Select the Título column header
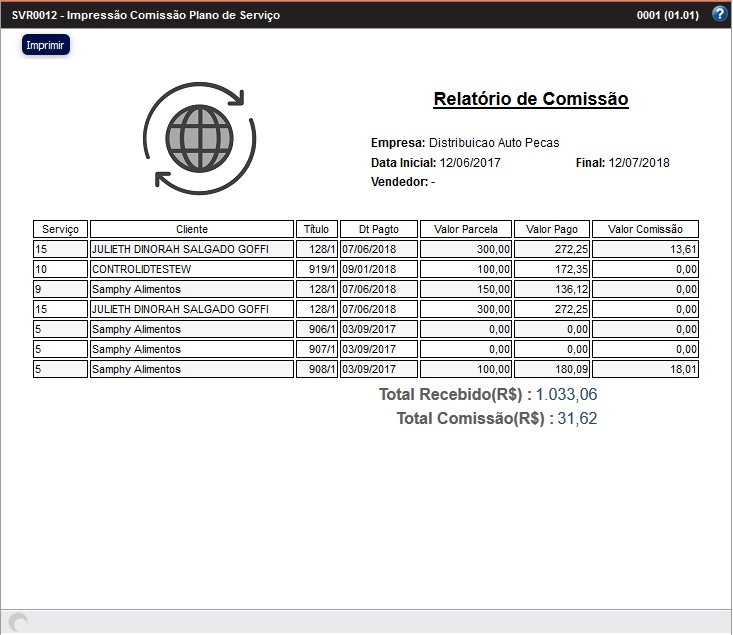The image size is (733, 635). 316,229
